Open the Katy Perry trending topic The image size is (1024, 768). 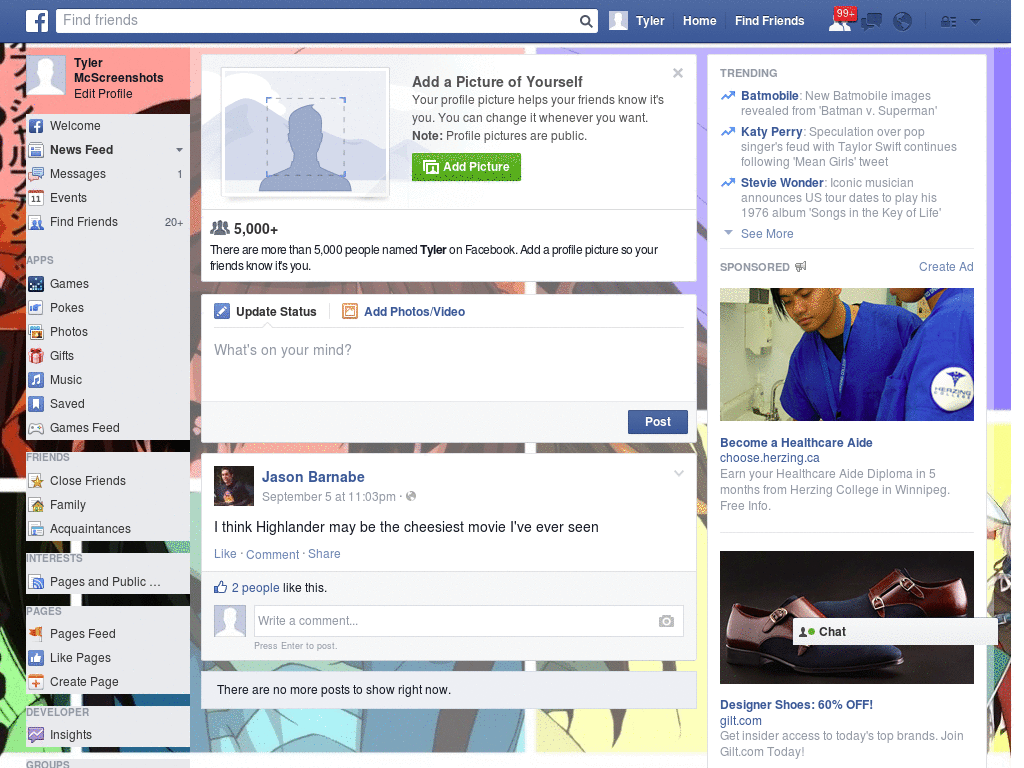[771, 131]
